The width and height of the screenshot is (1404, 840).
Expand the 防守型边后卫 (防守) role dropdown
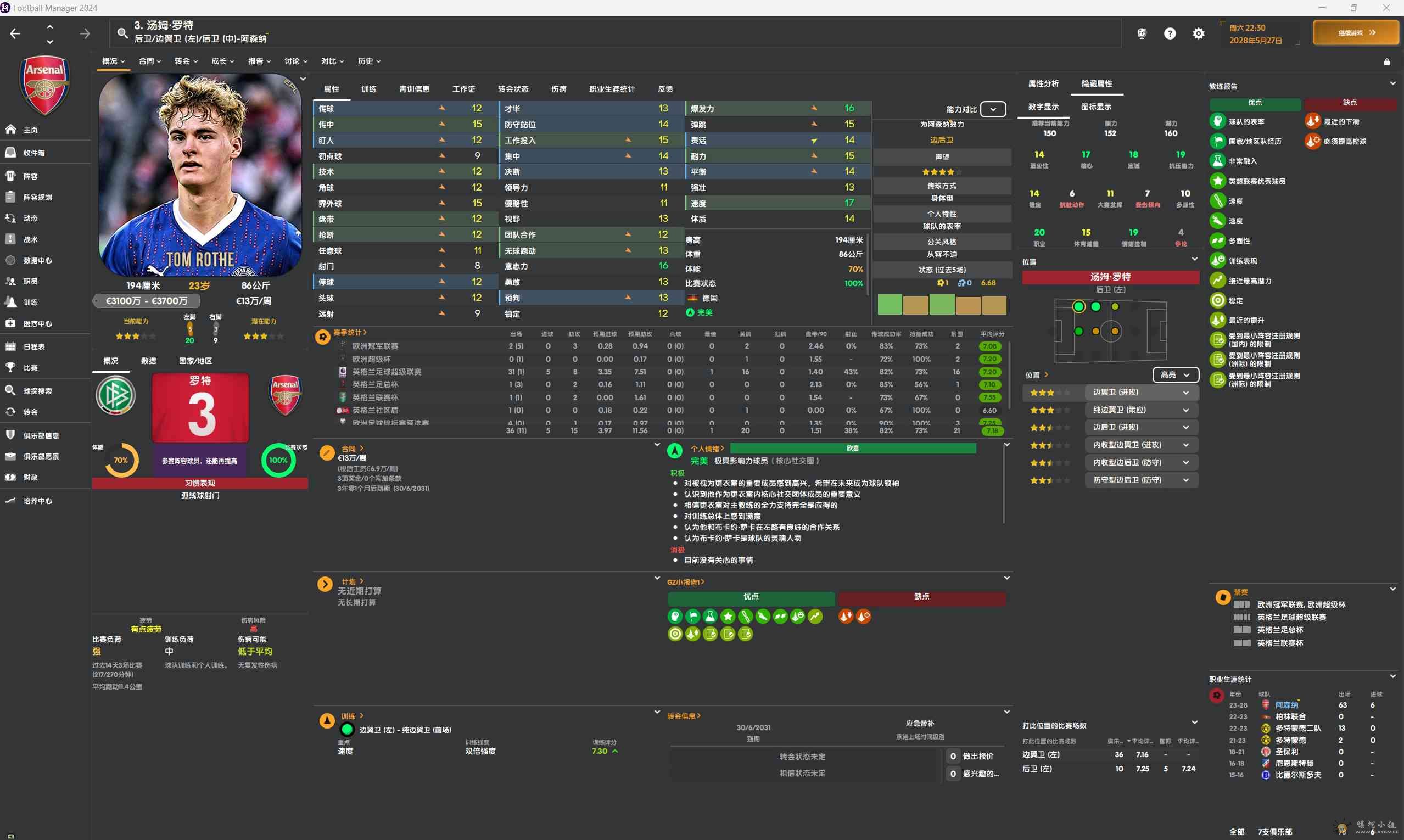point(1142,480)
